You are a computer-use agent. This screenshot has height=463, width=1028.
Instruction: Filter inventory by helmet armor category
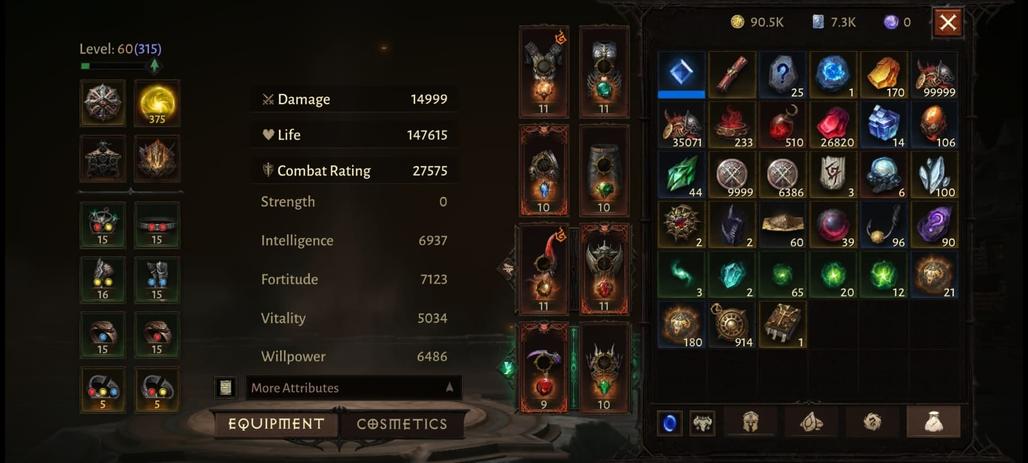[751, 422]
